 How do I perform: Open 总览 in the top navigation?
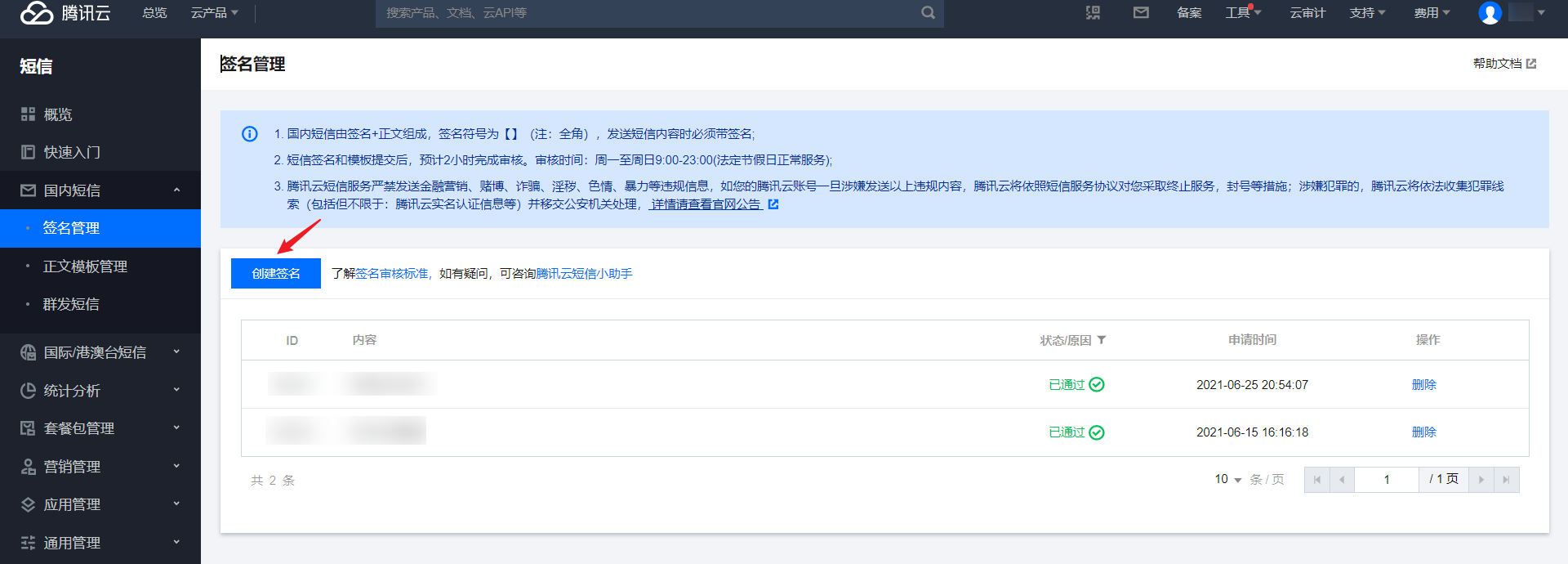(154, 13)
